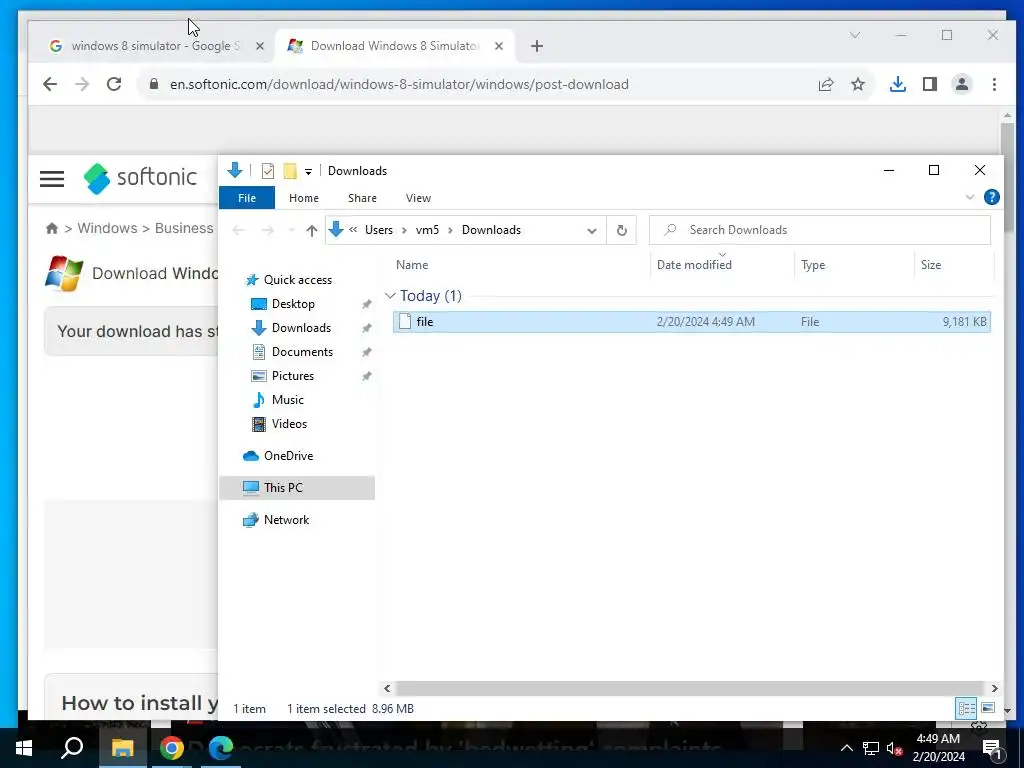The image size is (1024, 768).
Task: Sort by the Type column header
Action: coord(813,264)
